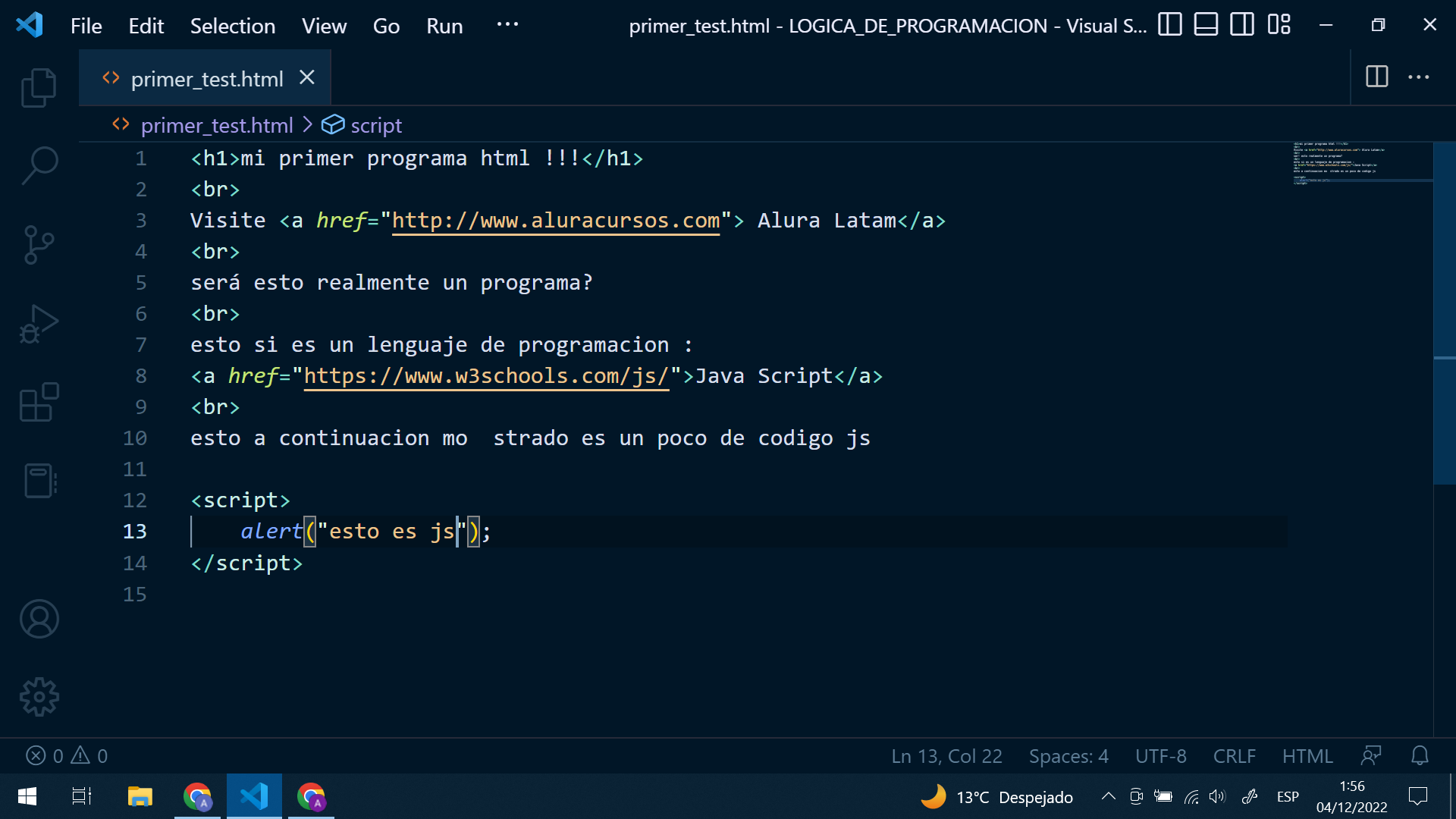Open the Extensions view
The height and width of the screenshot is (819, 1456).
(x=39, y=402)
